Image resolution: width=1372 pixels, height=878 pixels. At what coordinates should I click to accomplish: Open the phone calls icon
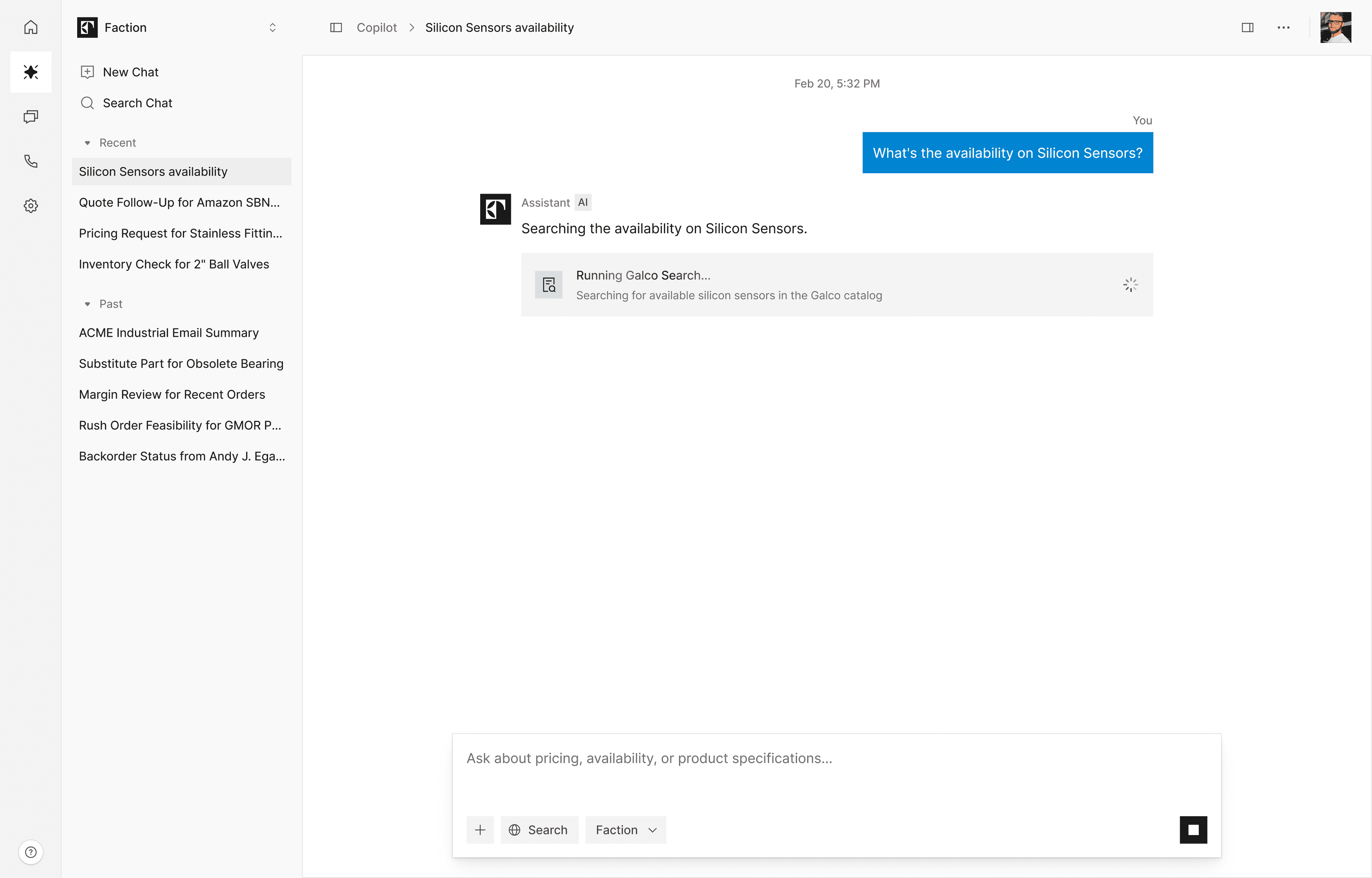tap(31, 161)
